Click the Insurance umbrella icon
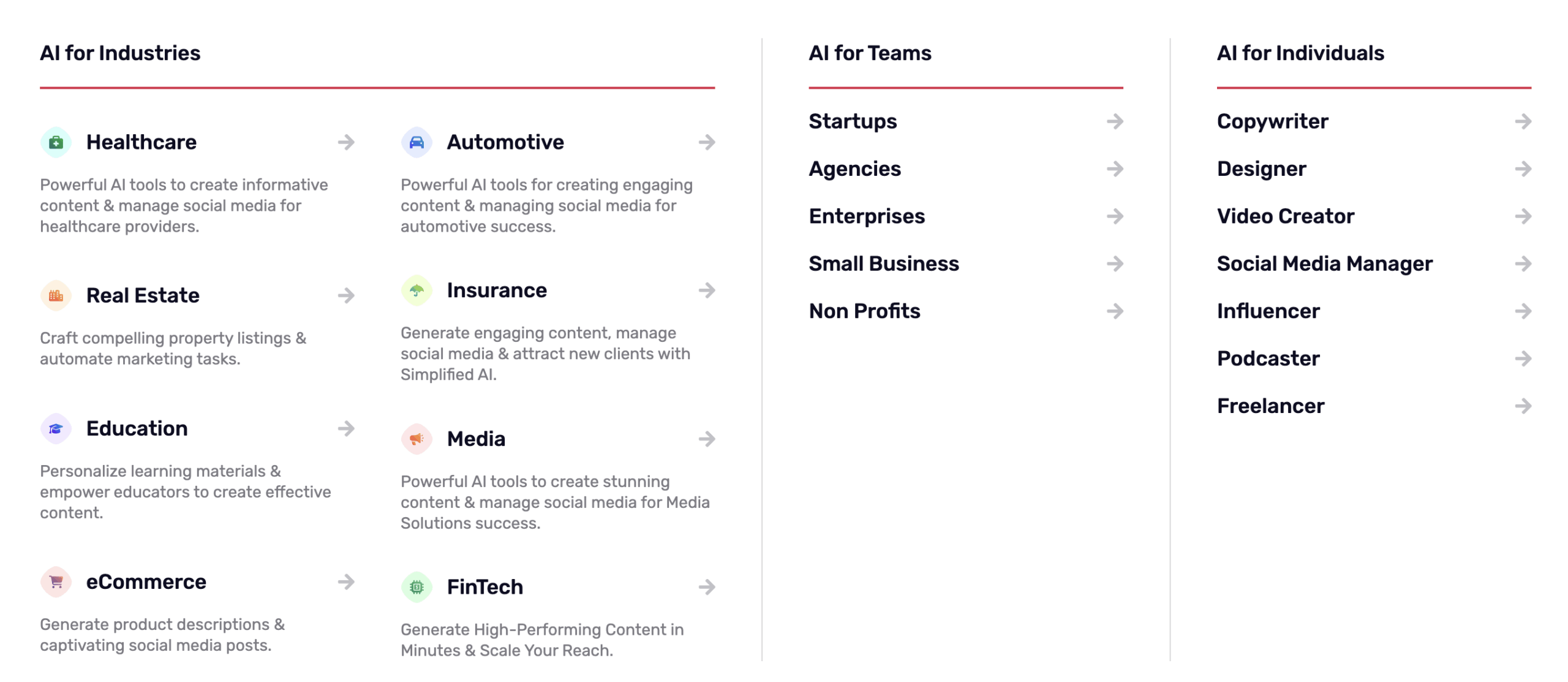The height and width of the screenshot is (682, 1568). [417, 290]
